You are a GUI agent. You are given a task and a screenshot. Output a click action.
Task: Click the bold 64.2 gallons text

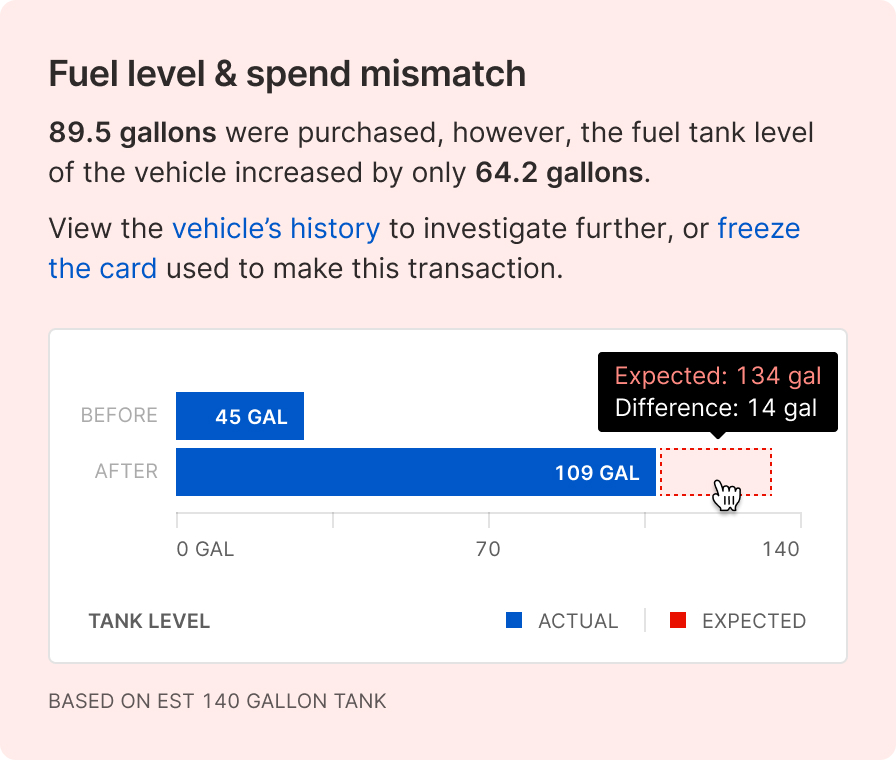coord(560,173)
